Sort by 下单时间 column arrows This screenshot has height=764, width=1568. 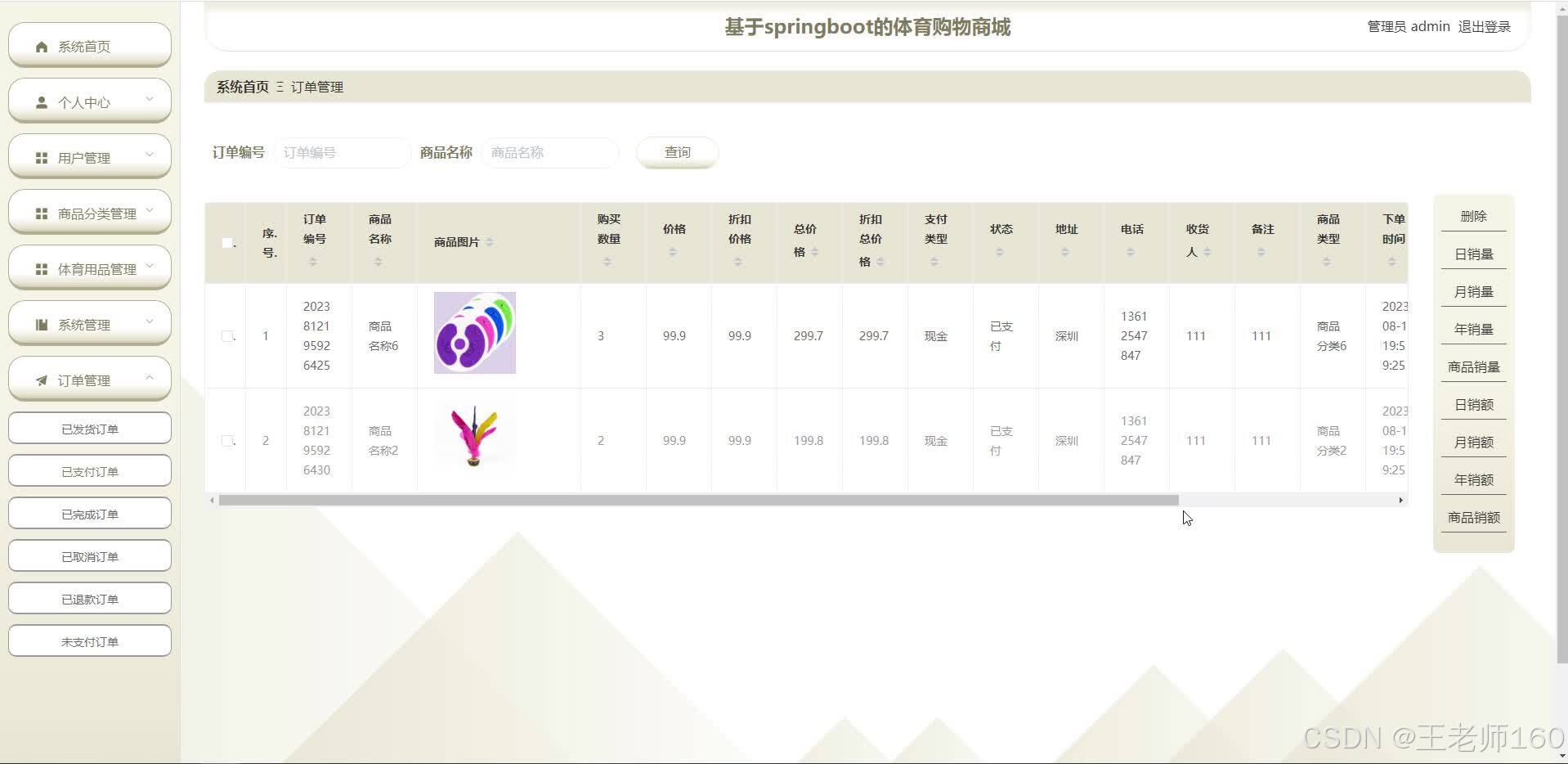tap(1391, 262)
